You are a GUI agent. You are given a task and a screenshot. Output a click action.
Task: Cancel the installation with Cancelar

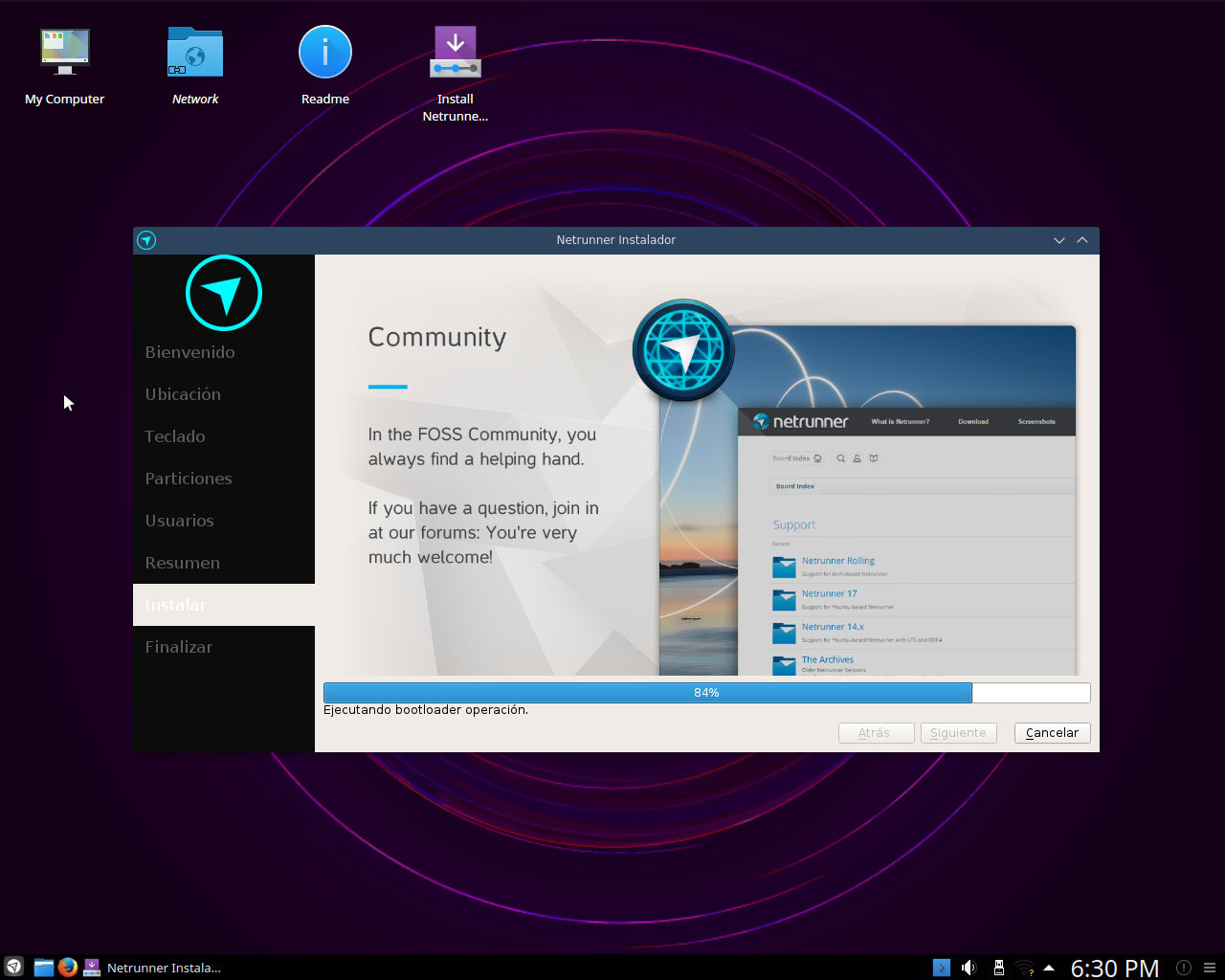pos(1052,733)
